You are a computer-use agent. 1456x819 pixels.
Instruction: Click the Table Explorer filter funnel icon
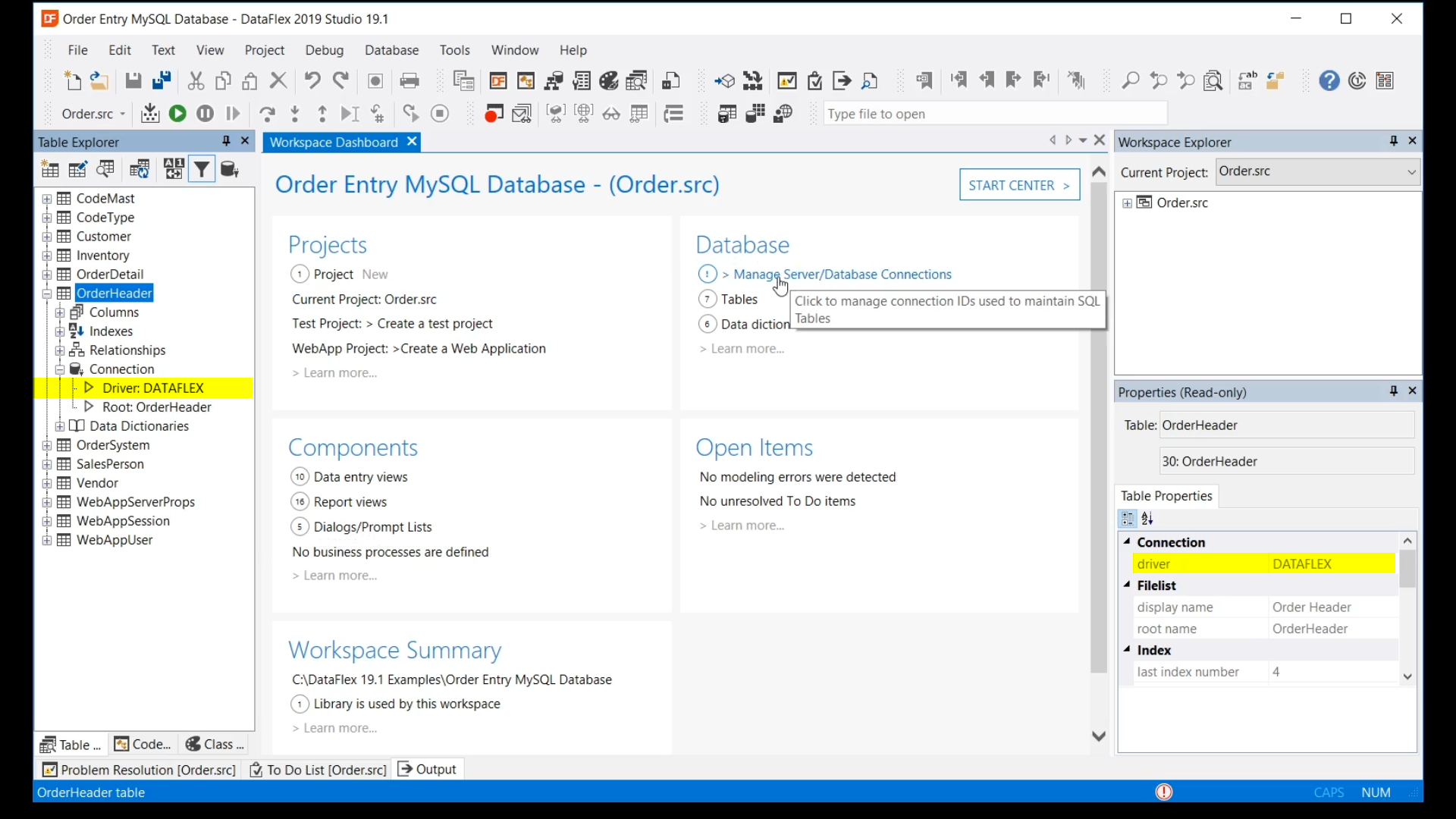[202, 169]
